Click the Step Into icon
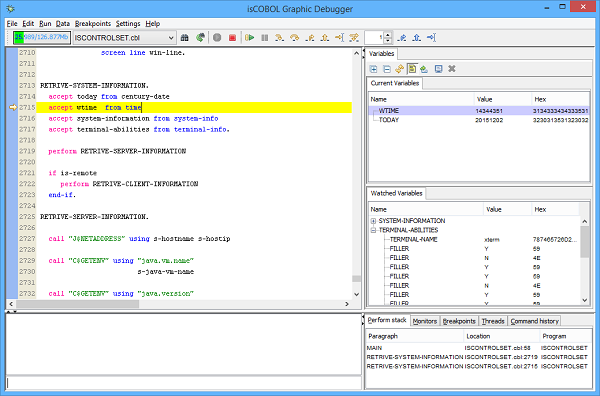This screenshot has height=396, width=600. coord(279,37)
